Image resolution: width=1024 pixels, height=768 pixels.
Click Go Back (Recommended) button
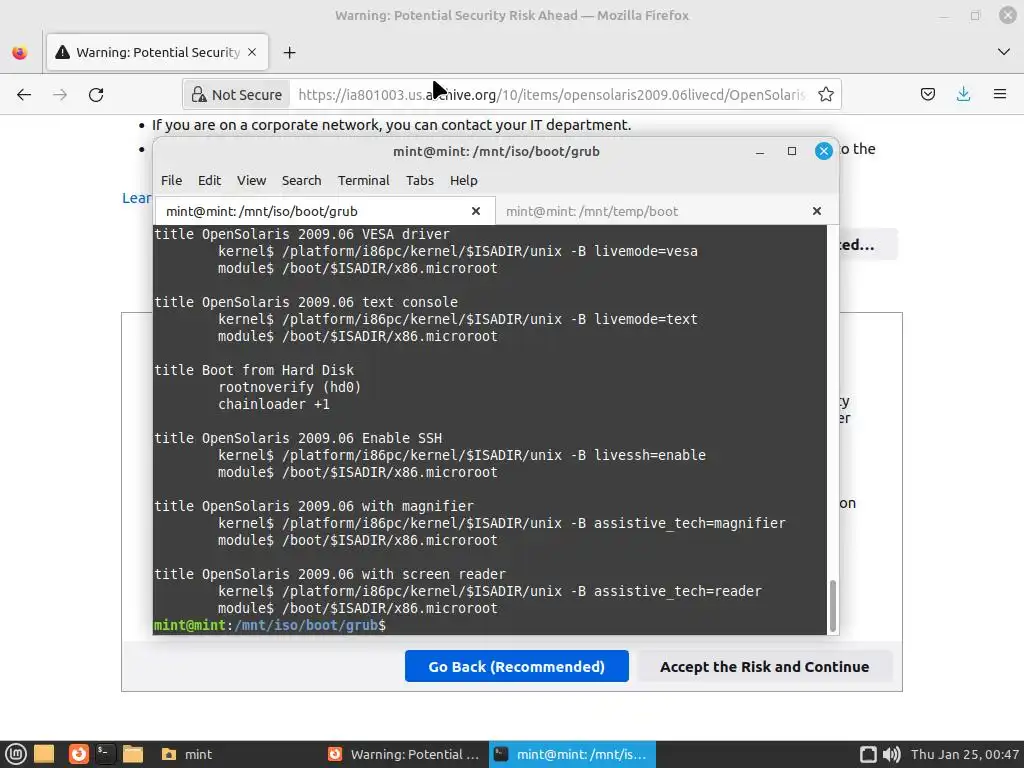(x=517, y=666)
